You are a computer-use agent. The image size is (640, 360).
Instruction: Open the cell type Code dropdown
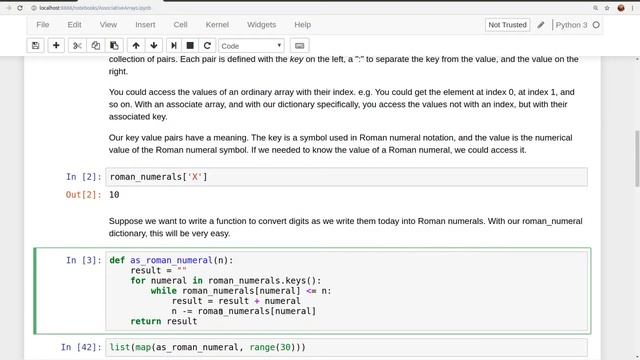coord(251,46)
